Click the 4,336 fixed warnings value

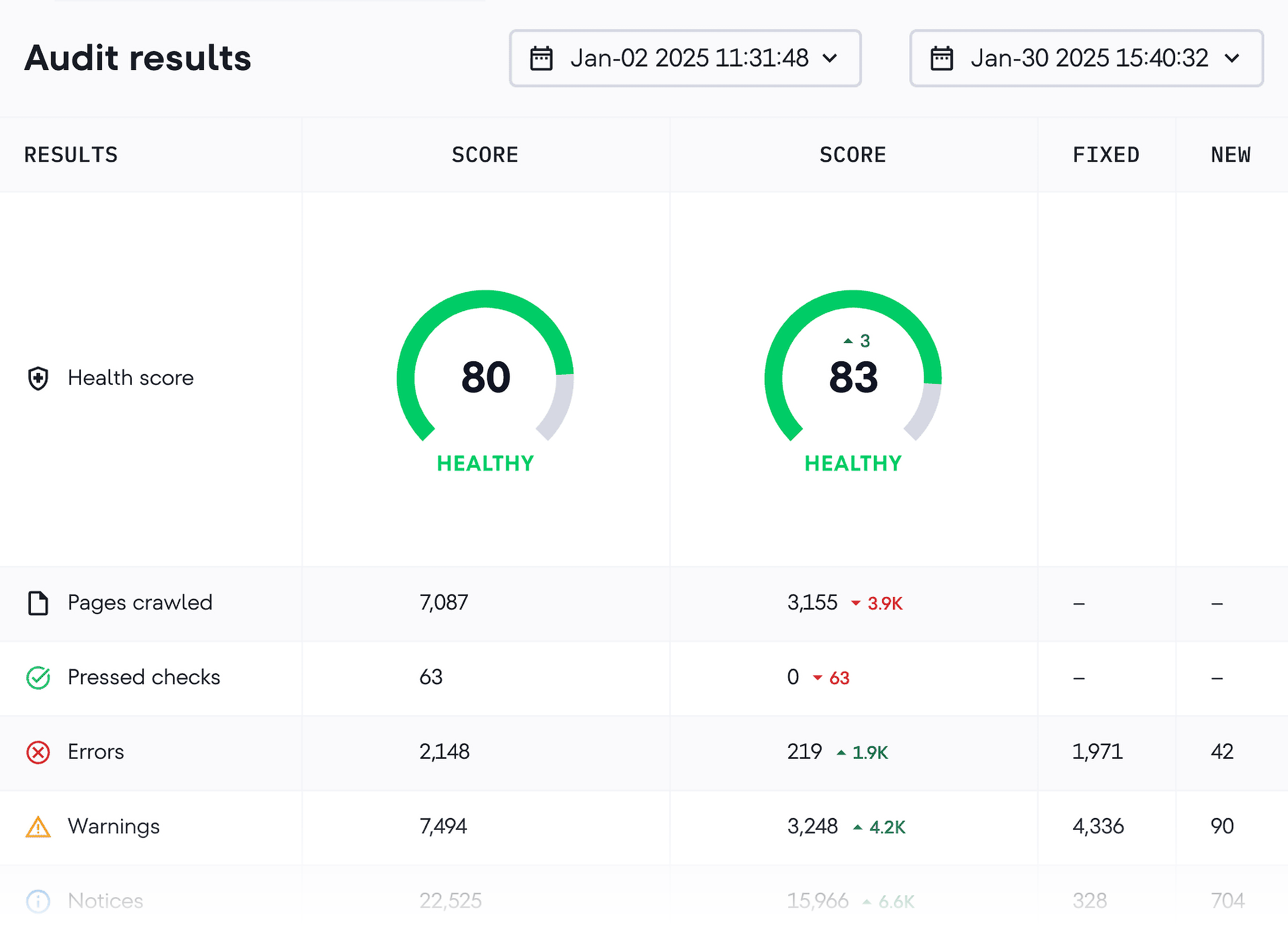(x=1098, y=827)
